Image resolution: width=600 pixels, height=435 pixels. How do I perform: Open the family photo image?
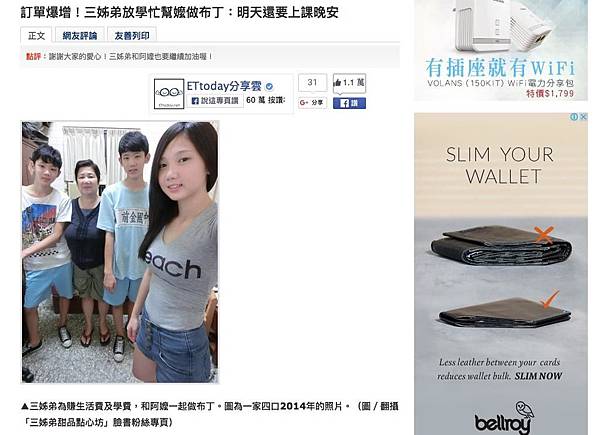click(x=120, y=252)
